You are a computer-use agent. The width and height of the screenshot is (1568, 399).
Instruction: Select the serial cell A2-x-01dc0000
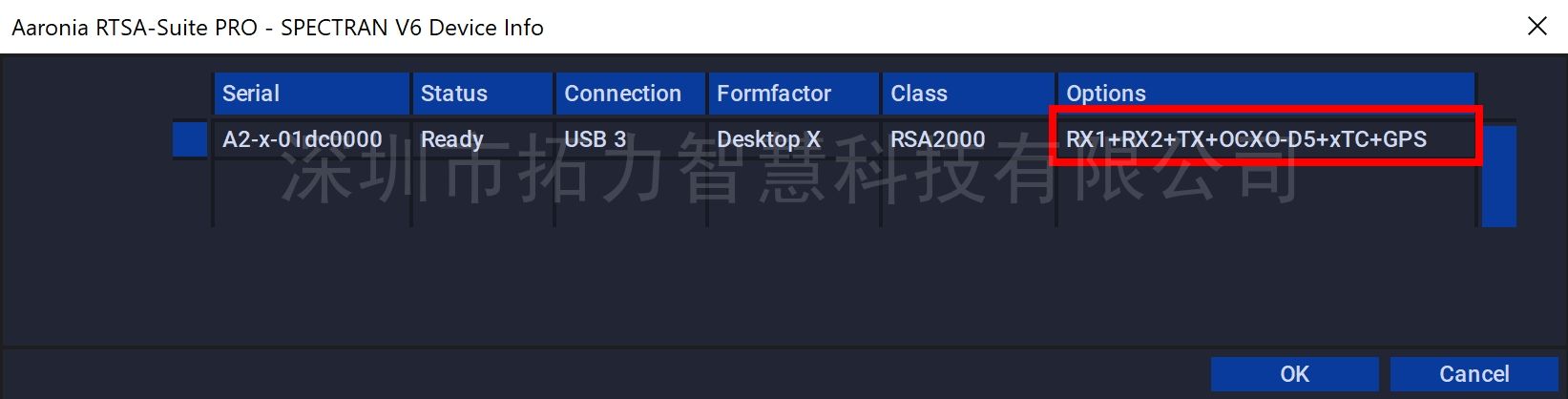pos(311,139)
